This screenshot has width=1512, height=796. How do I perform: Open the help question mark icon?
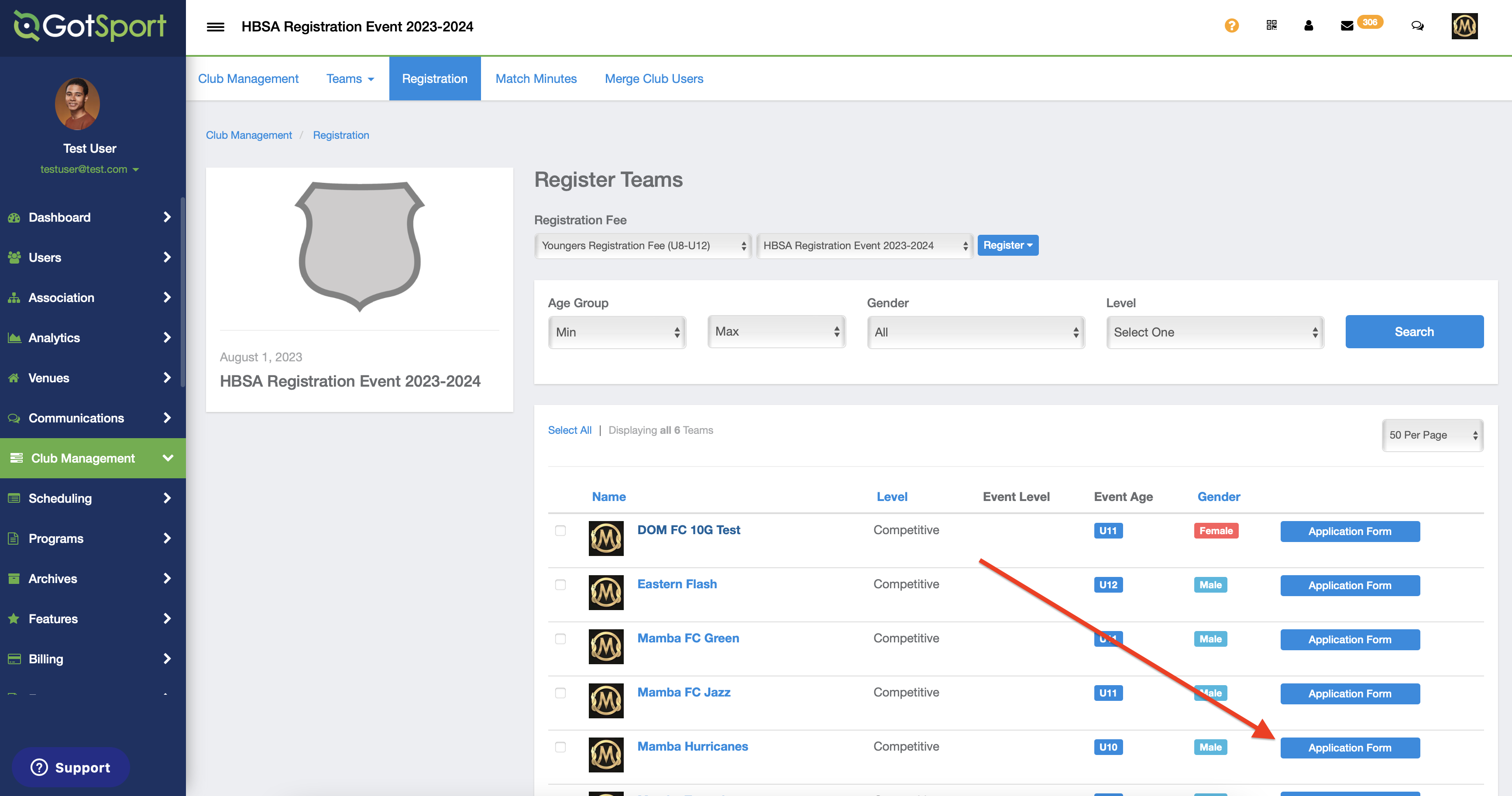click(x=1231, y=25)
